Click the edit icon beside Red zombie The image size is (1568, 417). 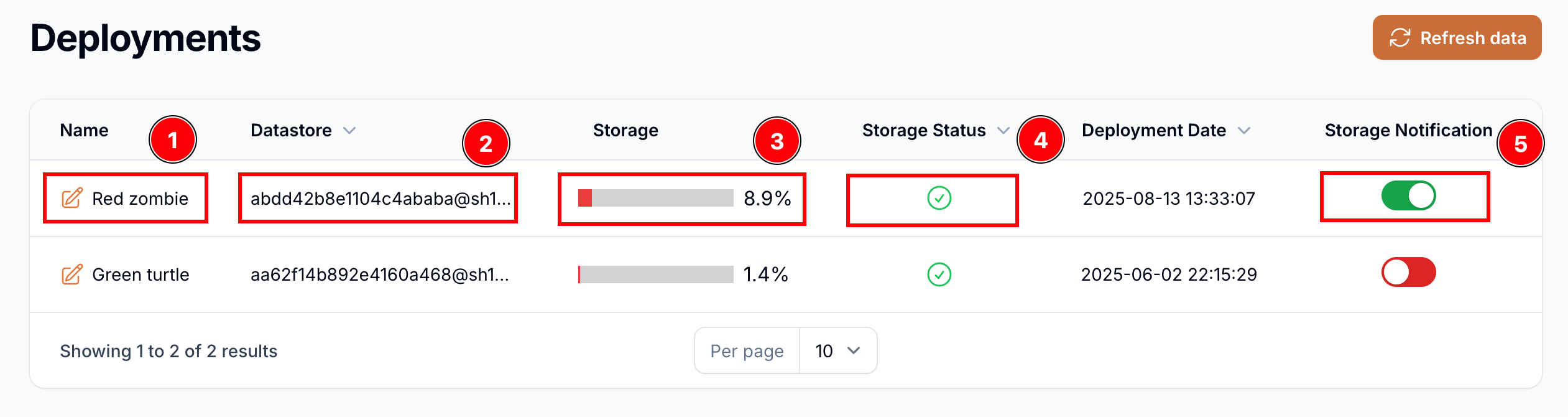[71, 199]
